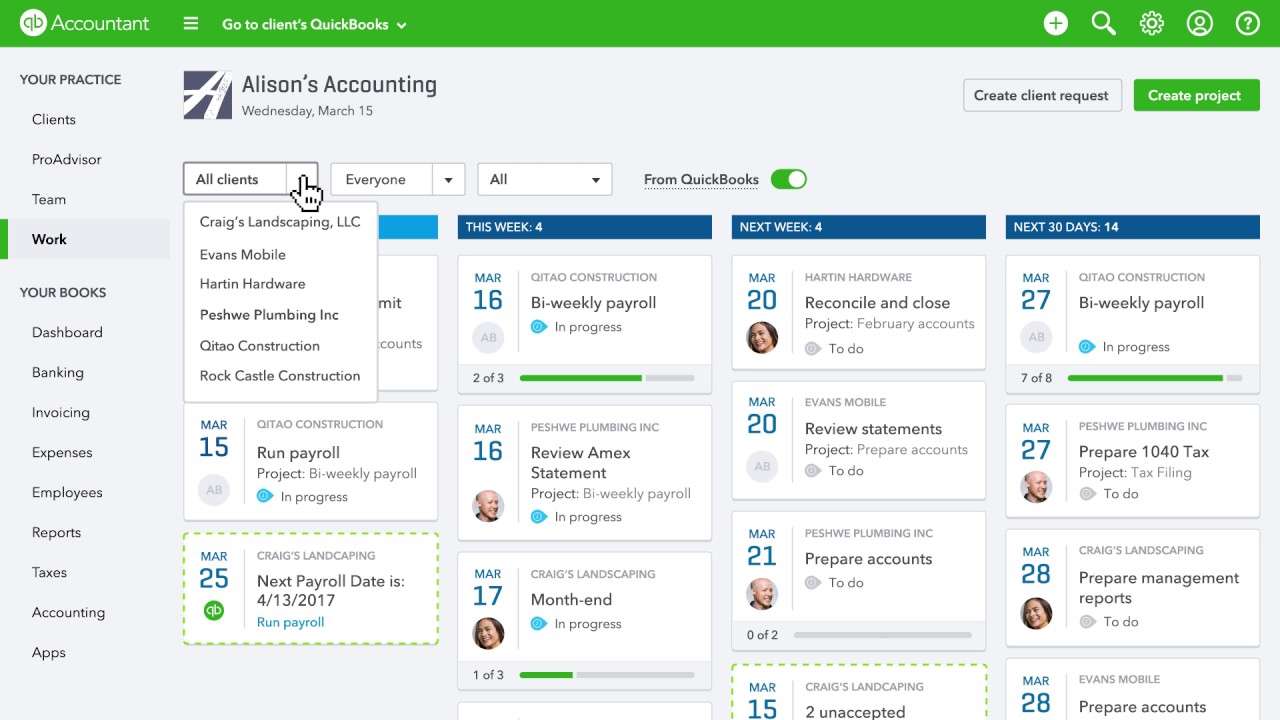Image resolution: width=1280 pixels, height=720 pixels.
Task: Click the QuickBooks Accountant logo
Action: (x=84, y=24)
